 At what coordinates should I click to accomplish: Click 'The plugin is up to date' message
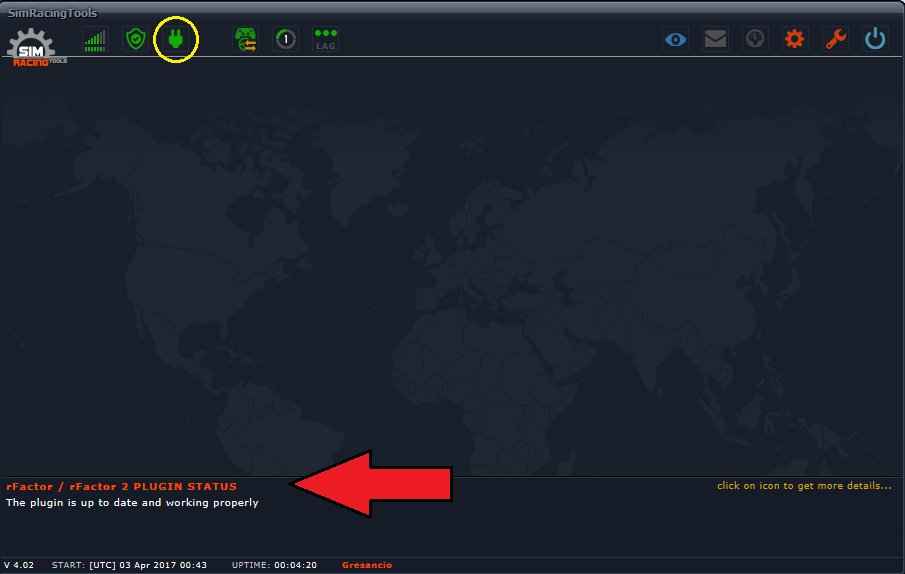(132, 502)
